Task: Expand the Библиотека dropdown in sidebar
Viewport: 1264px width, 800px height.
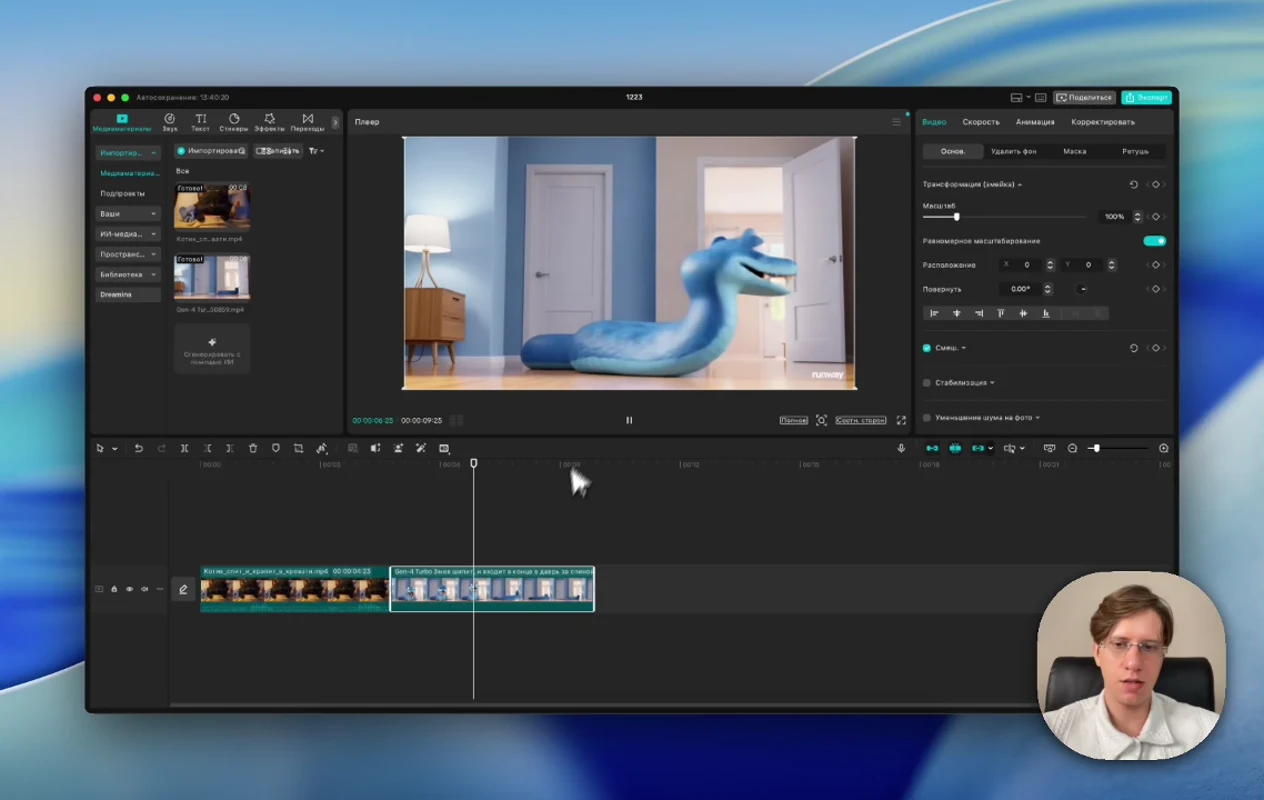Action: [128, 274]
